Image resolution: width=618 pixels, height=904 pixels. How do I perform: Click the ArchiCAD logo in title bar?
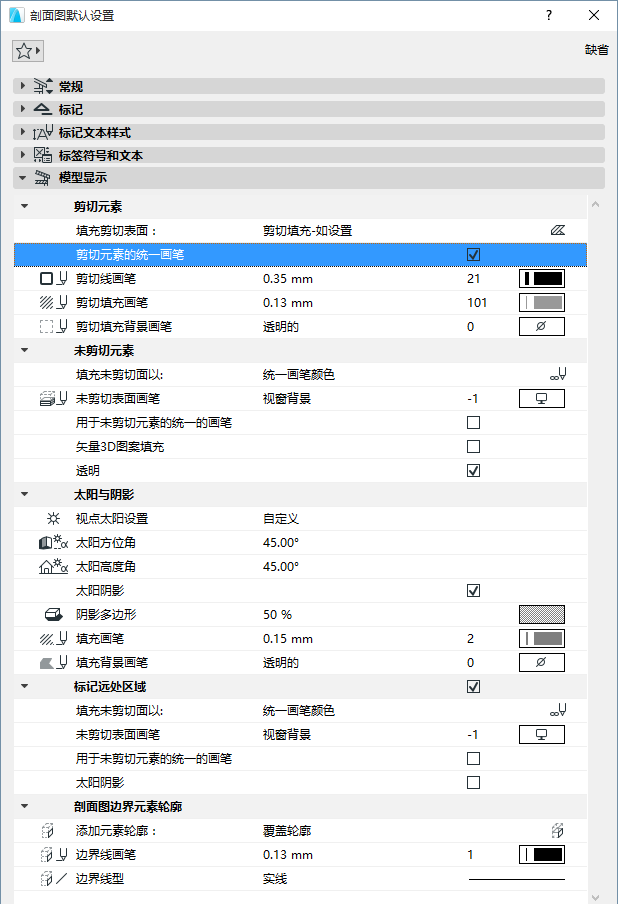tap(17, 15)
